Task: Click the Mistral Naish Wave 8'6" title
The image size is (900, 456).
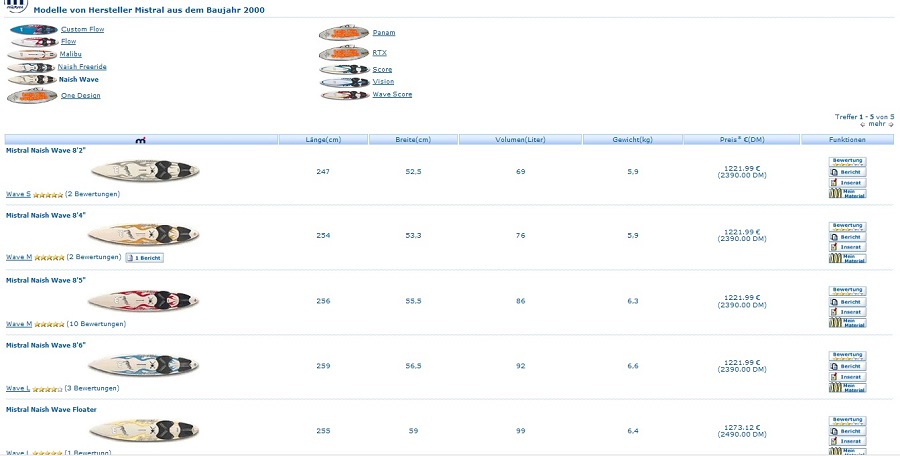Action: [x=46, y=345]
